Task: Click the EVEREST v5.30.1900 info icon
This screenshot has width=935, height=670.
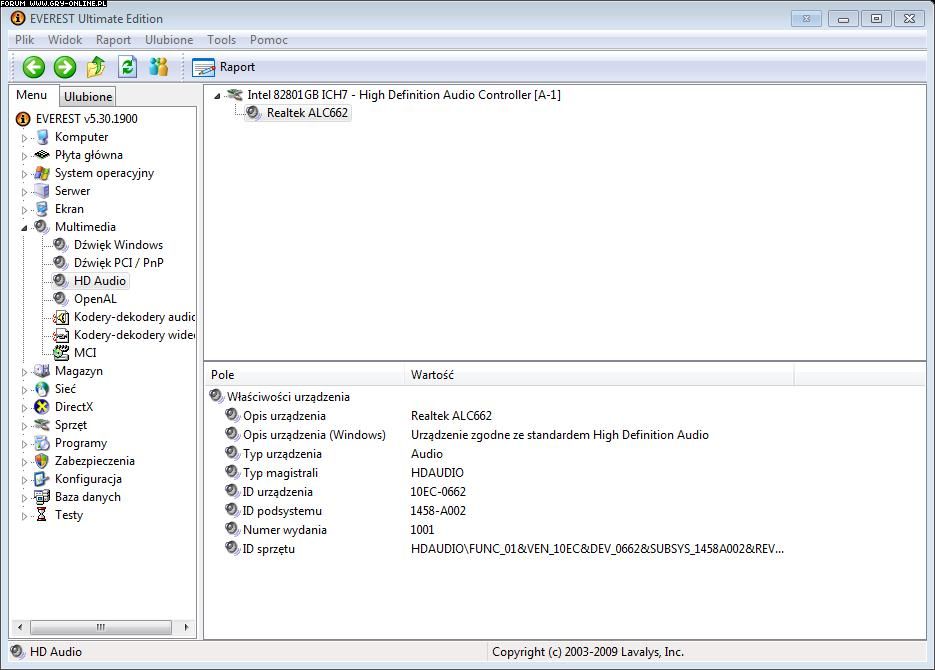Action: click(23, 119)
